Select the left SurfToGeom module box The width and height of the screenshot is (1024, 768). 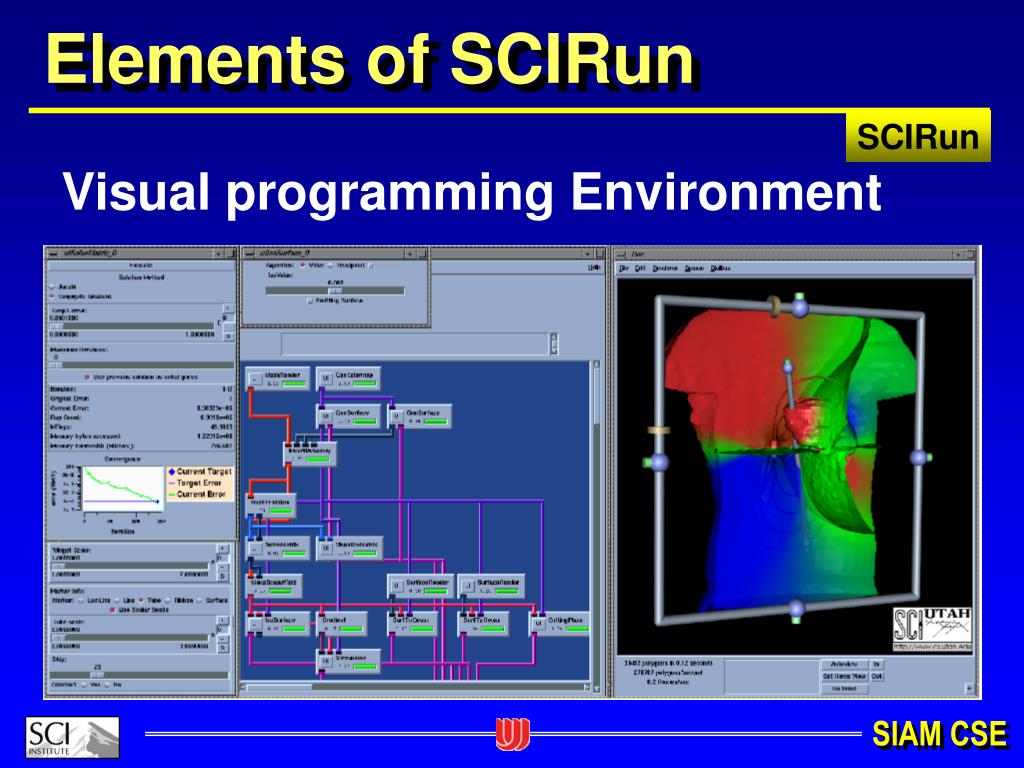413,624
